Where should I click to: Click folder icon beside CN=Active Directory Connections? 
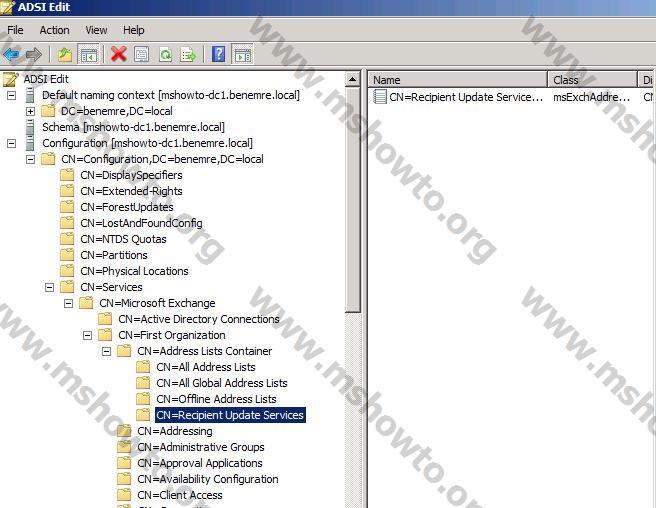click(105, 319)
